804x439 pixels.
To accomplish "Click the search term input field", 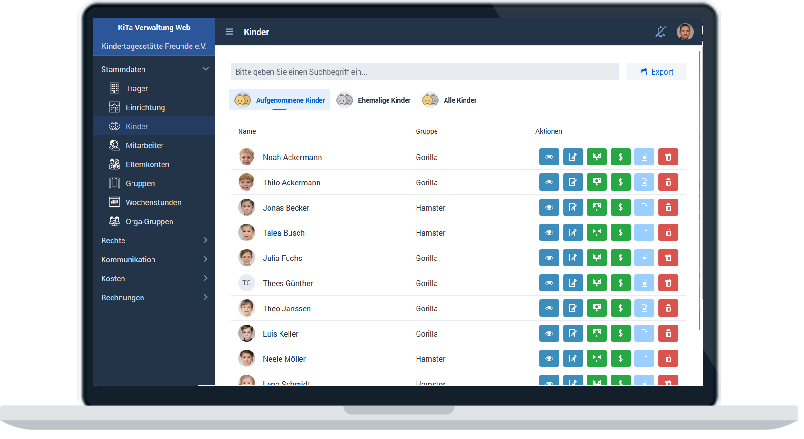I will 424,72.
